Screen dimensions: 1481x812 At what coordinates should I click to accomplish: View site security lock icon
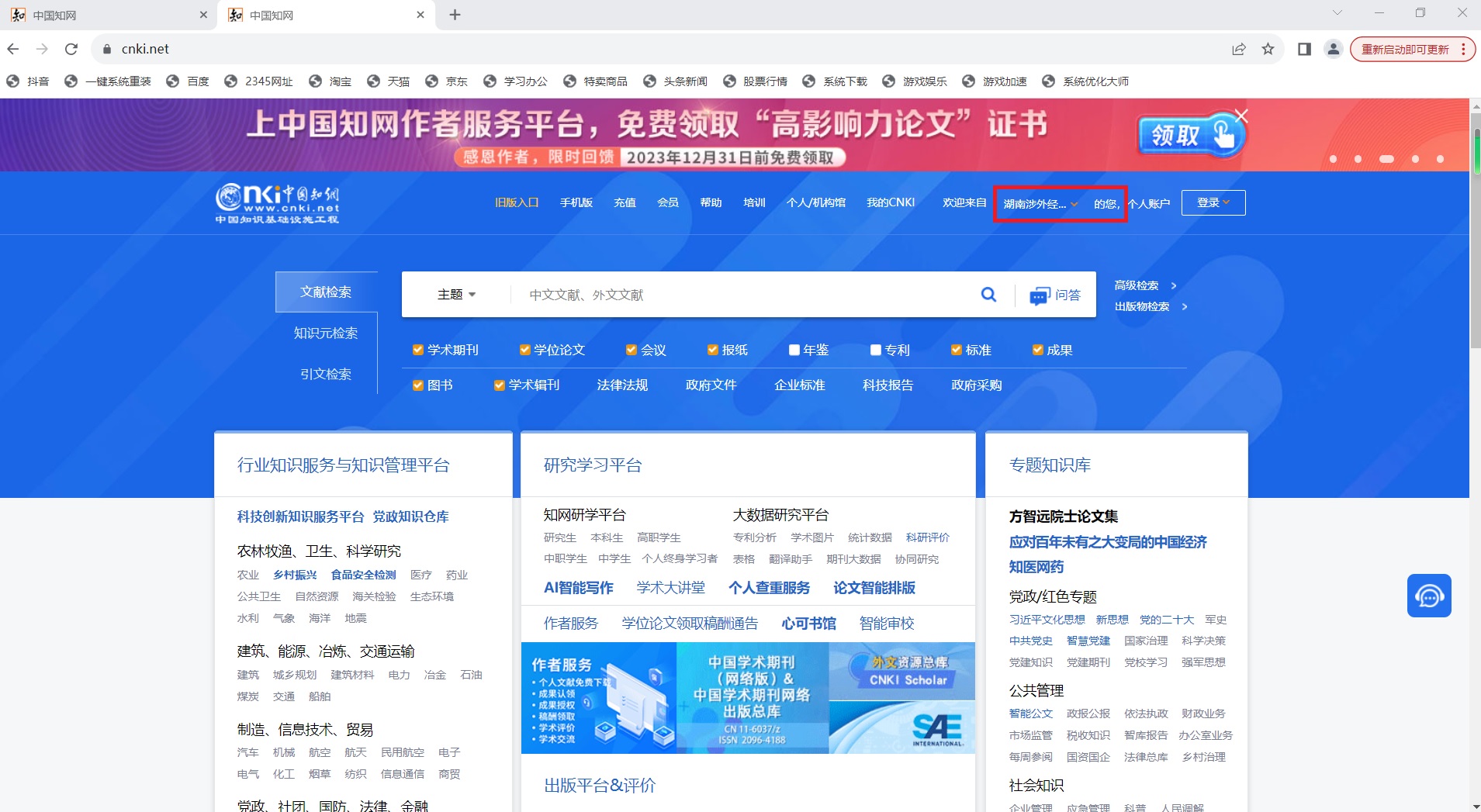pos(107,49)
